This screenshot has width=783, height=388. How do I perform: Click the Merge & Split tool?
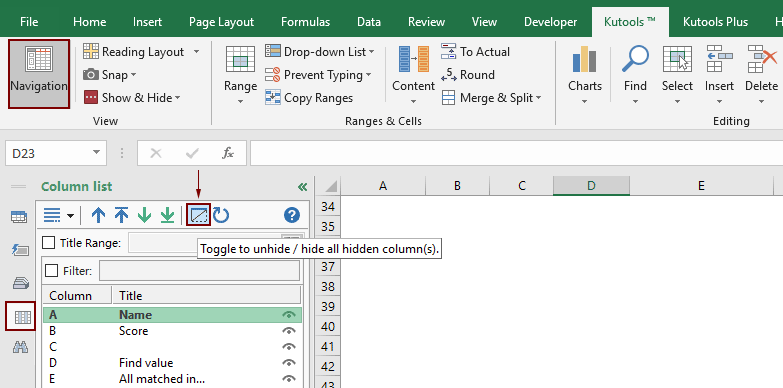click(x=492, y=98)
